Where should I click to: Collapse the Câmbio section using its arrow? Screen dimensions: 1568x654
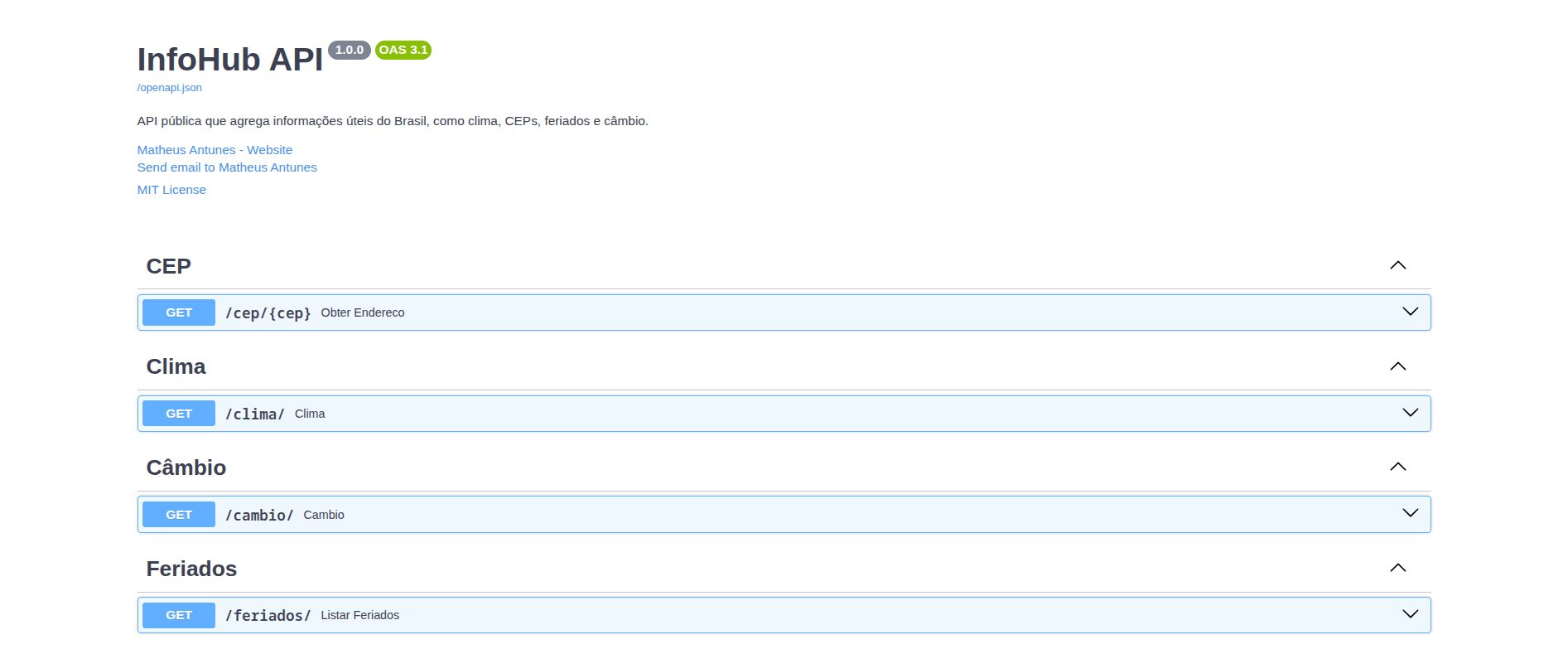point(1397,467)
